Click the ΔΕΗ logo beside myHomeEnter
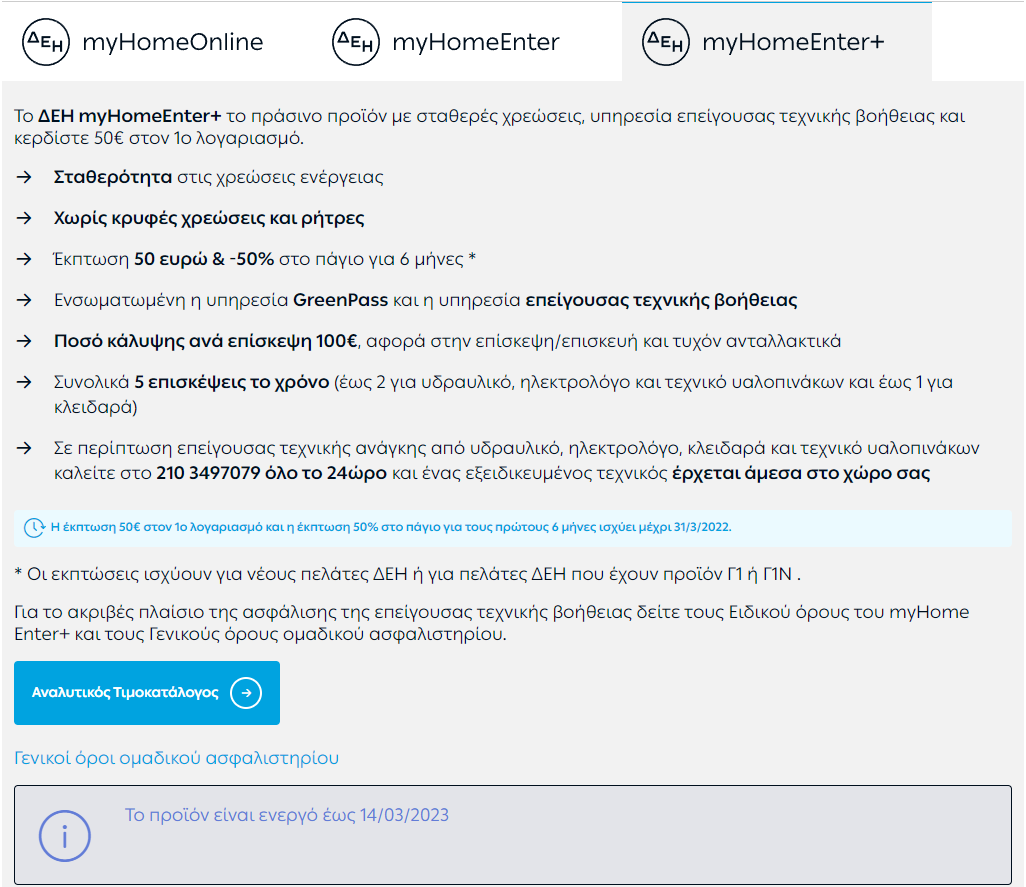The height and width of the screenshot is (887, 1026). point(356,42)
